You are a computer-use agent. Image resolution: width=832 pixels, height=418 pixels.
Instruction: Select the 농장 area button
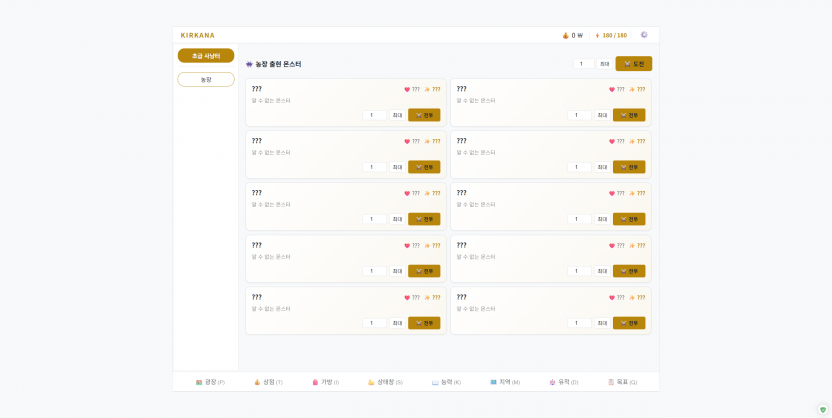(x=206, y=80)
